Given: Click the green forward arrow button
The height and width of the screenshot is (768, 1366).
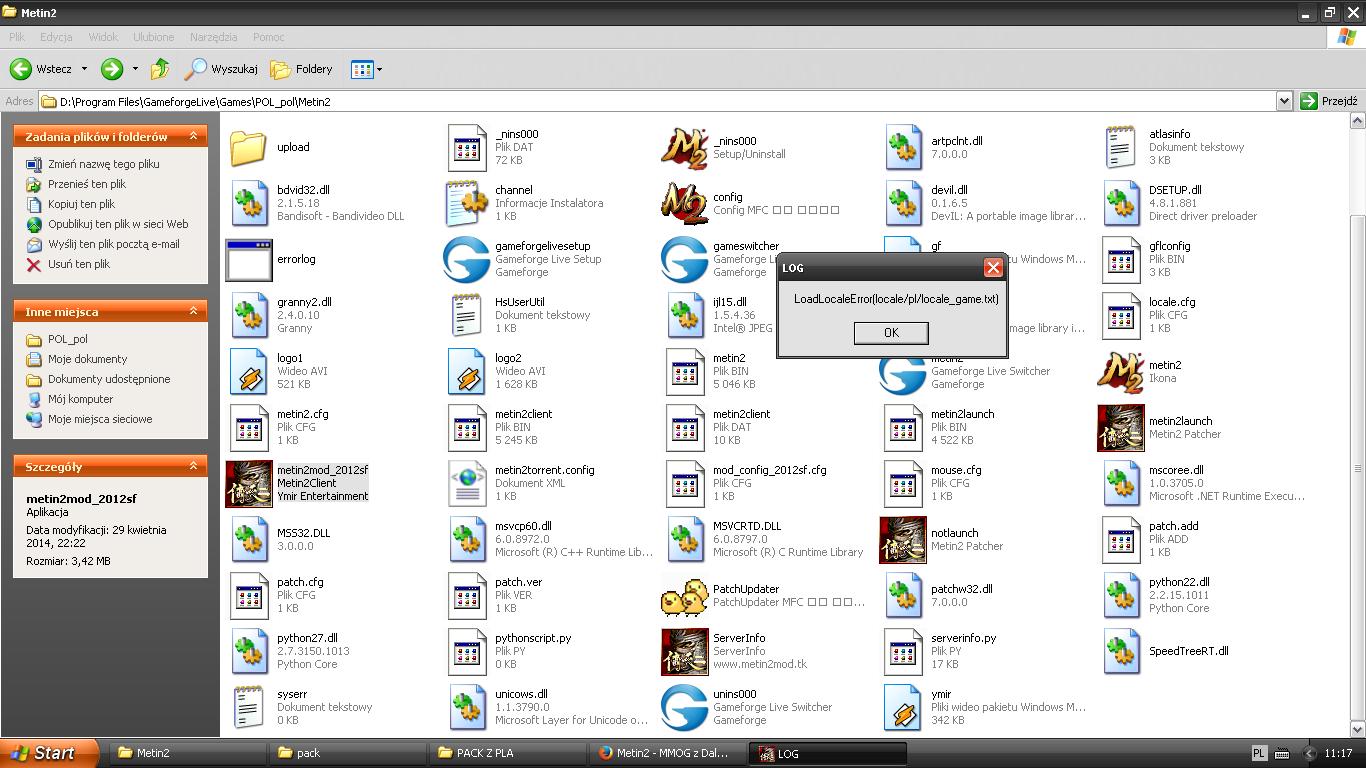Looking at the screenshot, I should [112, 69].
